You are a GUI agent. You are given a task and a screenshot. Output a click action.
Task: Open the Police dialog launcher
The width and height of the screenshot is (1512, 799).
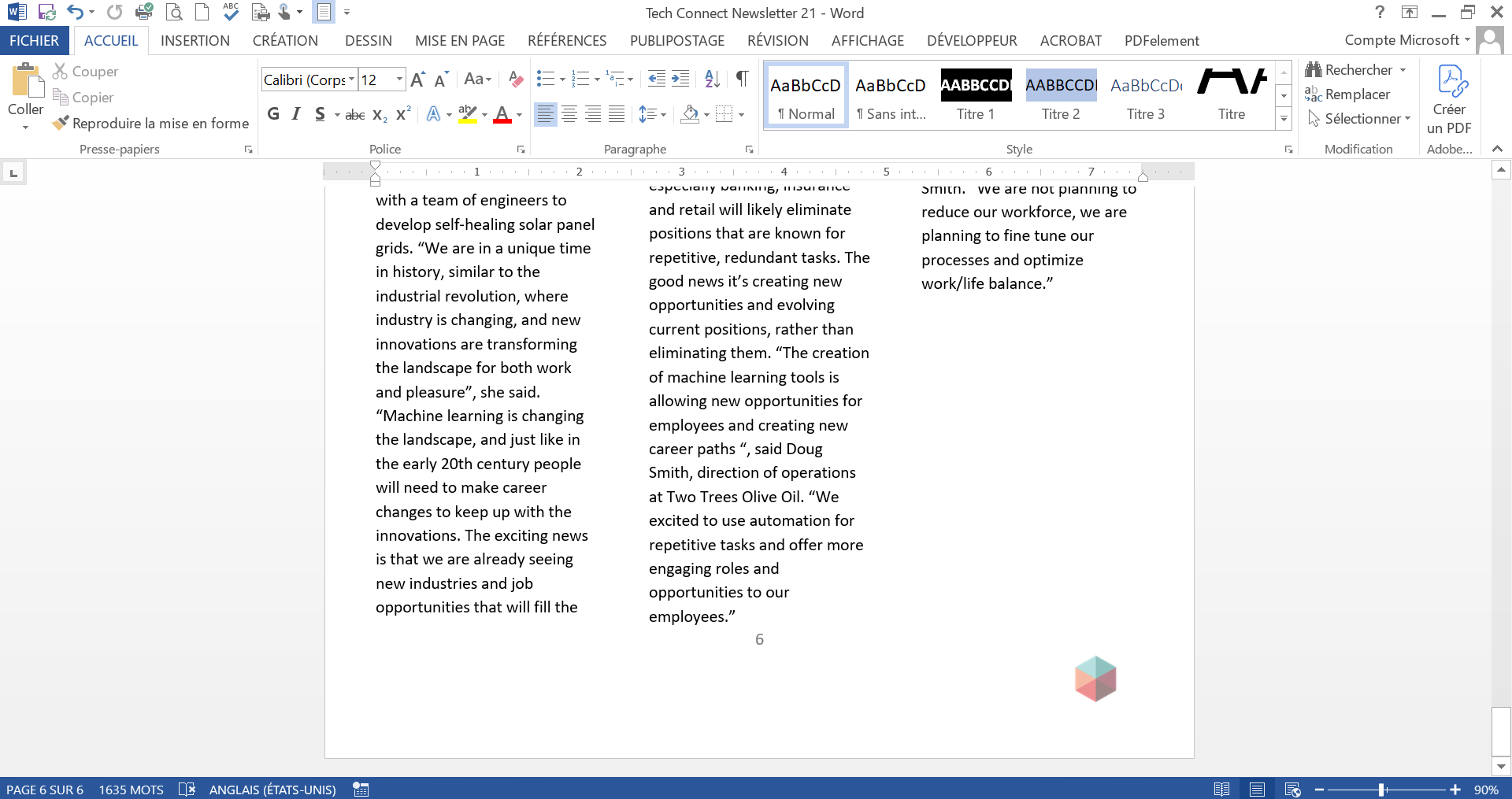tap(521, 150)
